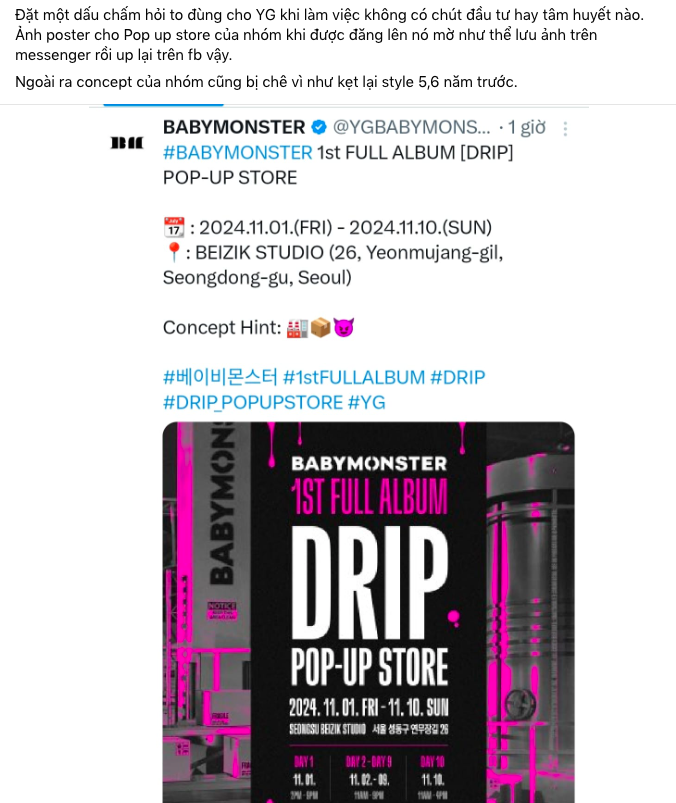Open the tweet's three-dot more menu
The height and width of the screenshot is (803, 676).
(x=565, y=129)
